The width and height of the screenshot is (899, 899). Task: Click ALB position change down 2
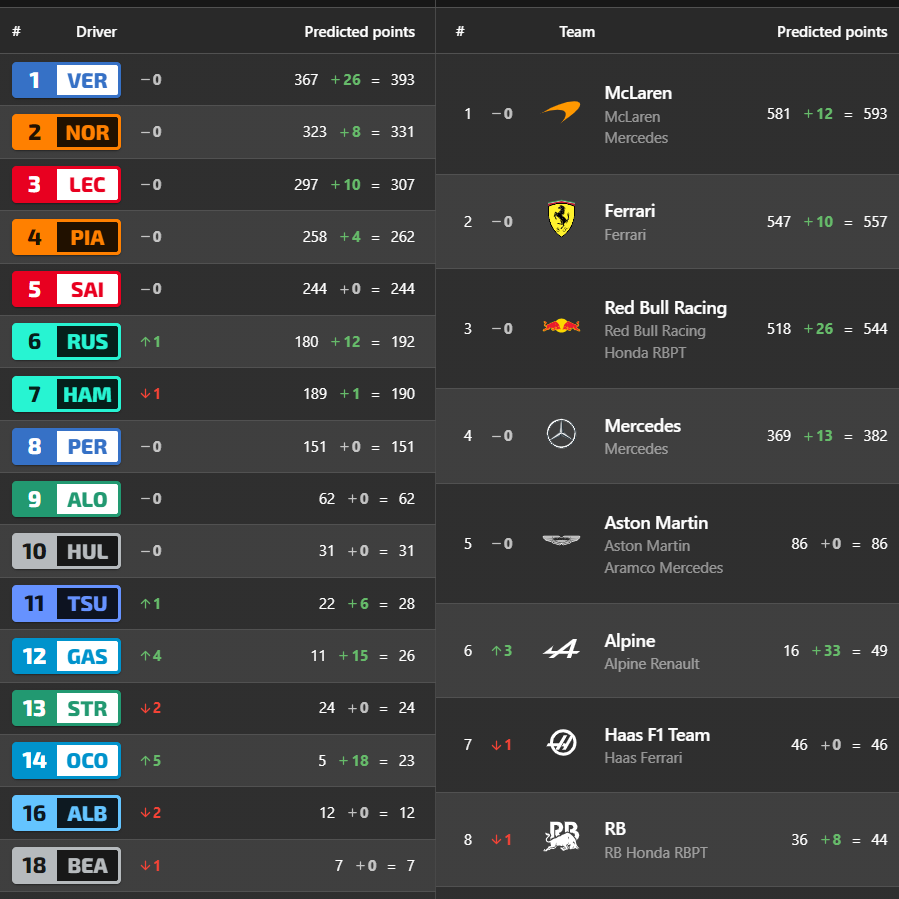point(151,812)
